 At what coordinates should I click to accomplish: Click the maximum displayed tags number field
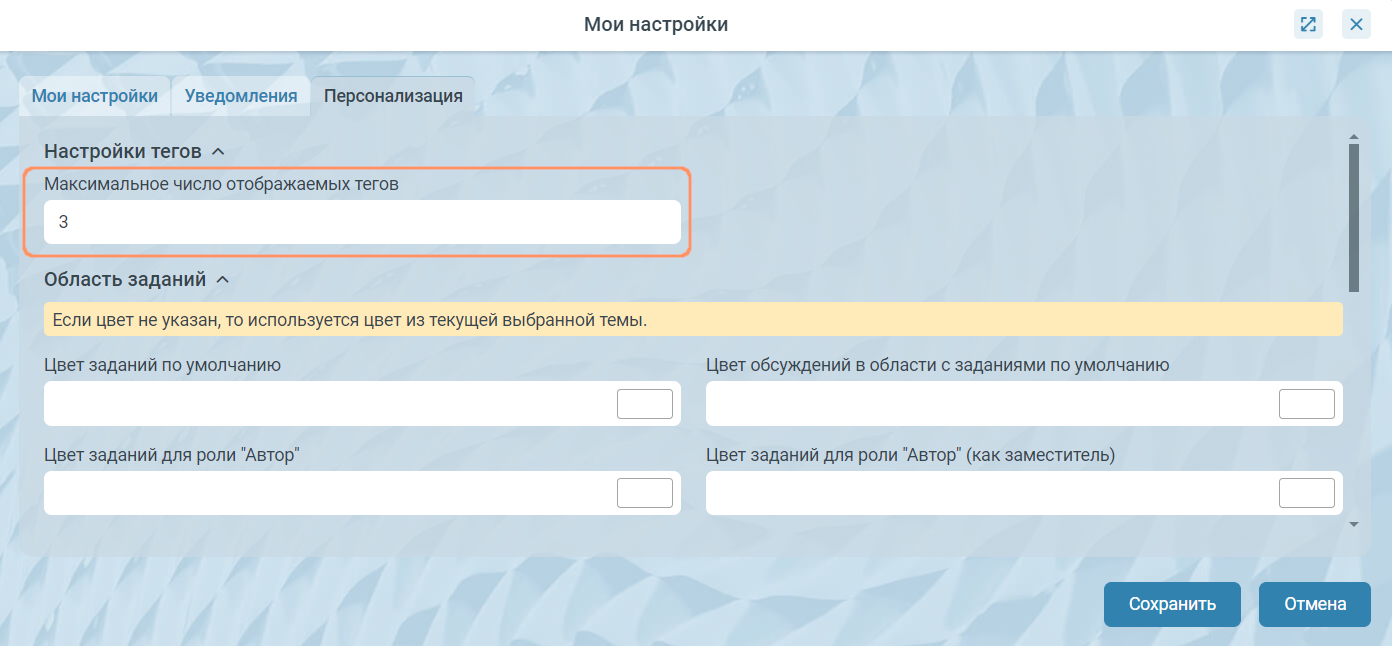click(362, 222)
